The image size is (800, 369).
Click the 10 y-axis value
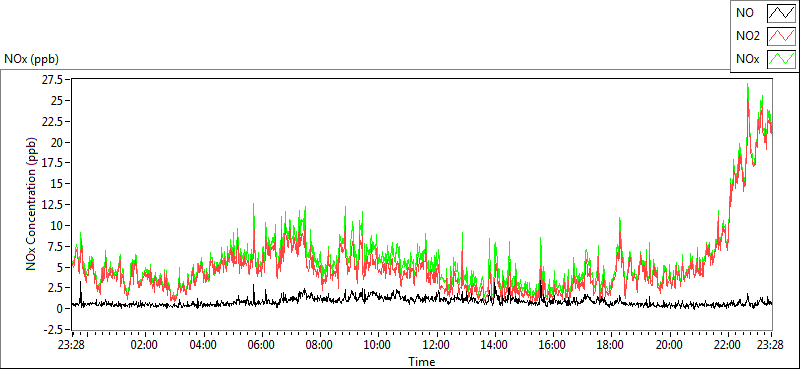pyautogui.click(x=56, y=226)
